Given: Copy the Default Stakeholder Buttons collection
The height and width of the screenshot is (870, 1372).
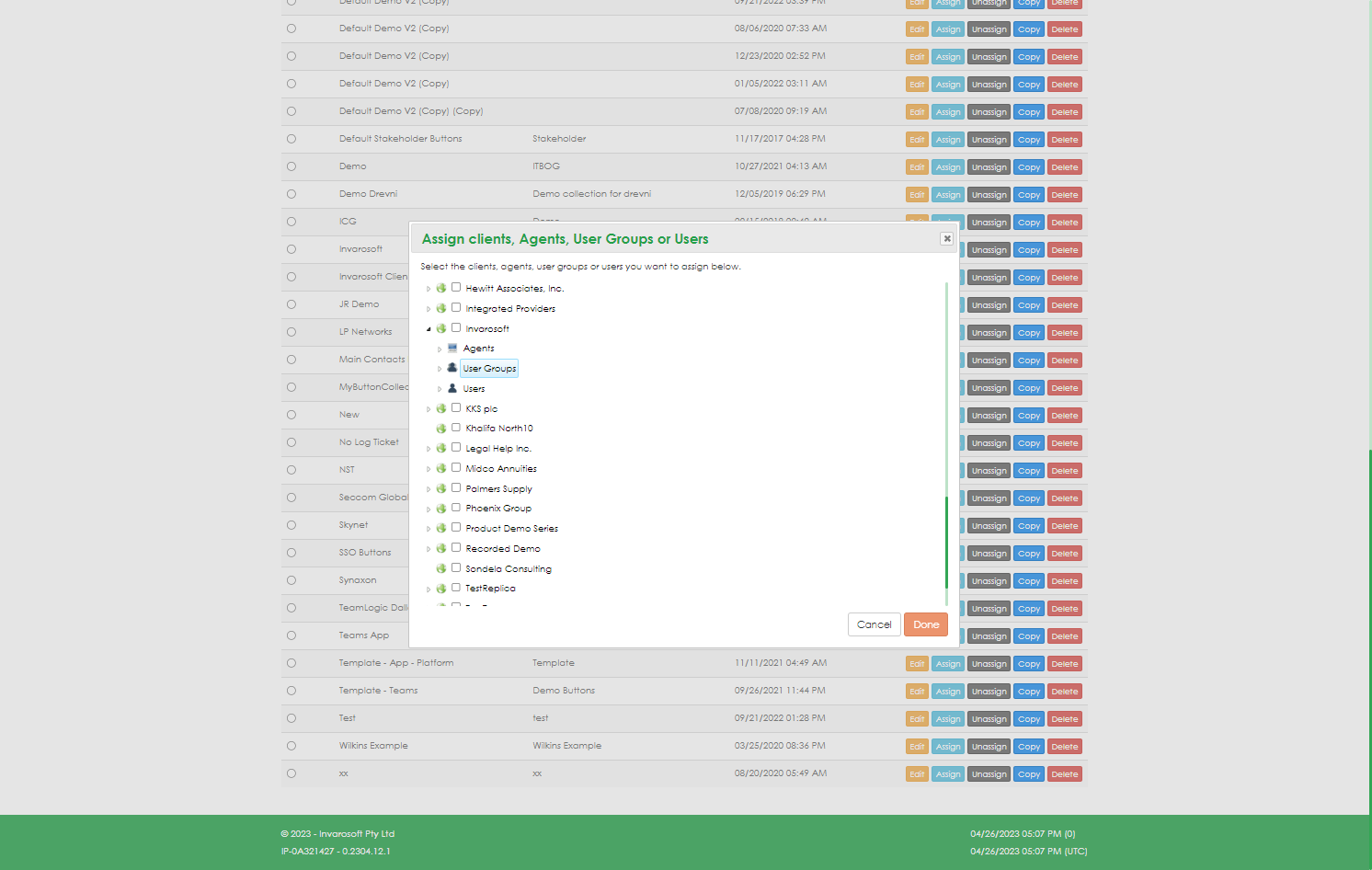Looking at the screenshot, I should point(1029,140).
